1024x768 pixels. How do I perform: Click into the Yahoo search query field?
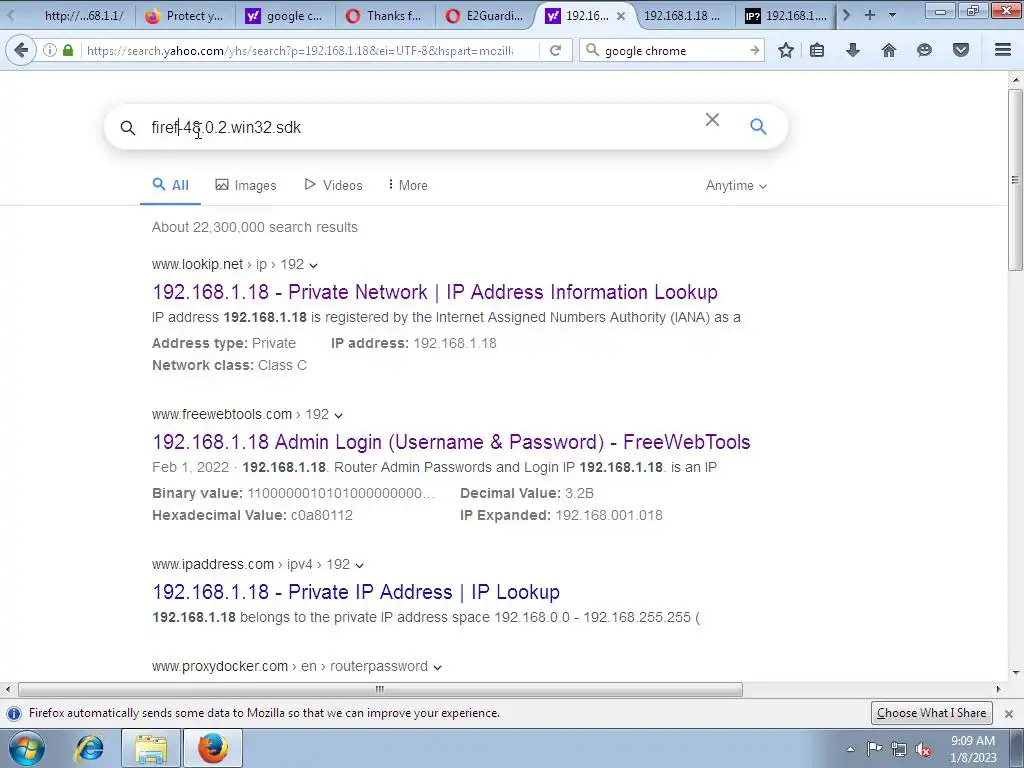(x=418, y=127)
